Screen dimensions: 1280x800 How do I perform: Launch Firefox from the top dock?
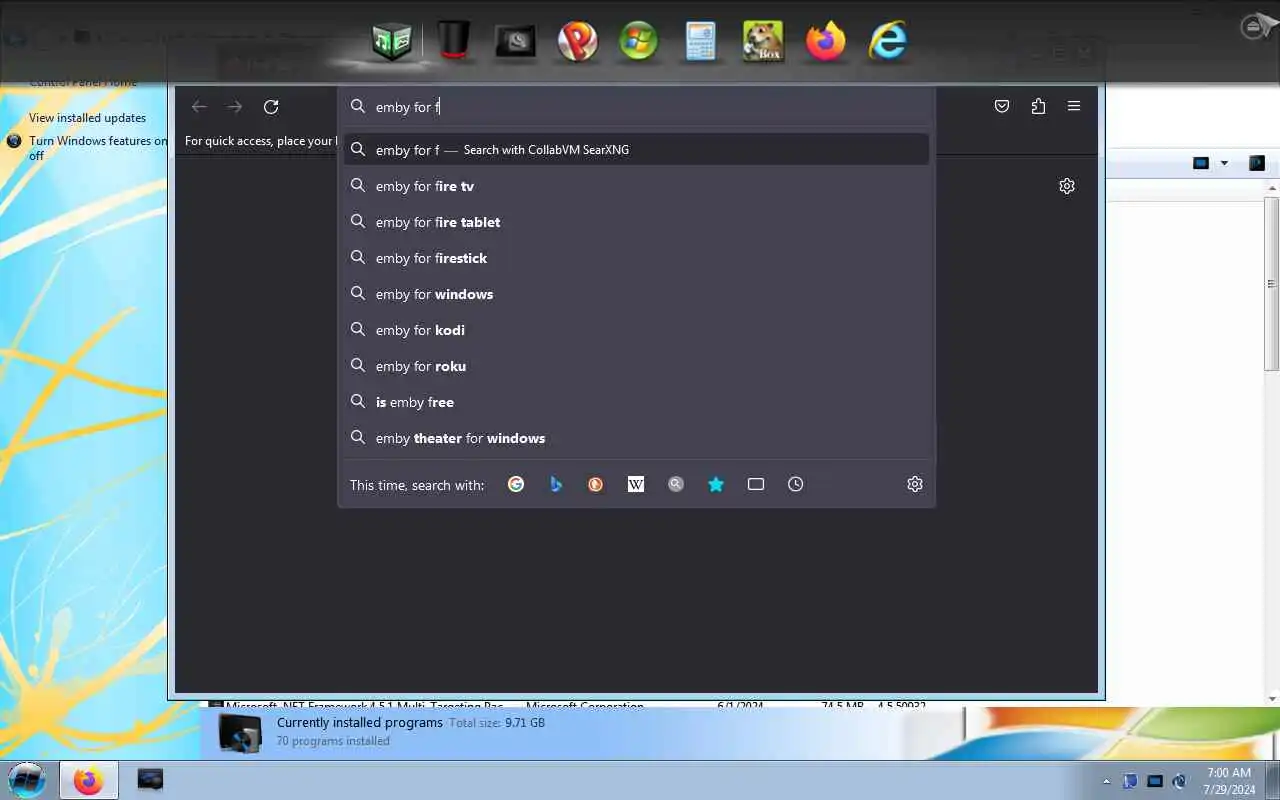[x=826, y=42]
